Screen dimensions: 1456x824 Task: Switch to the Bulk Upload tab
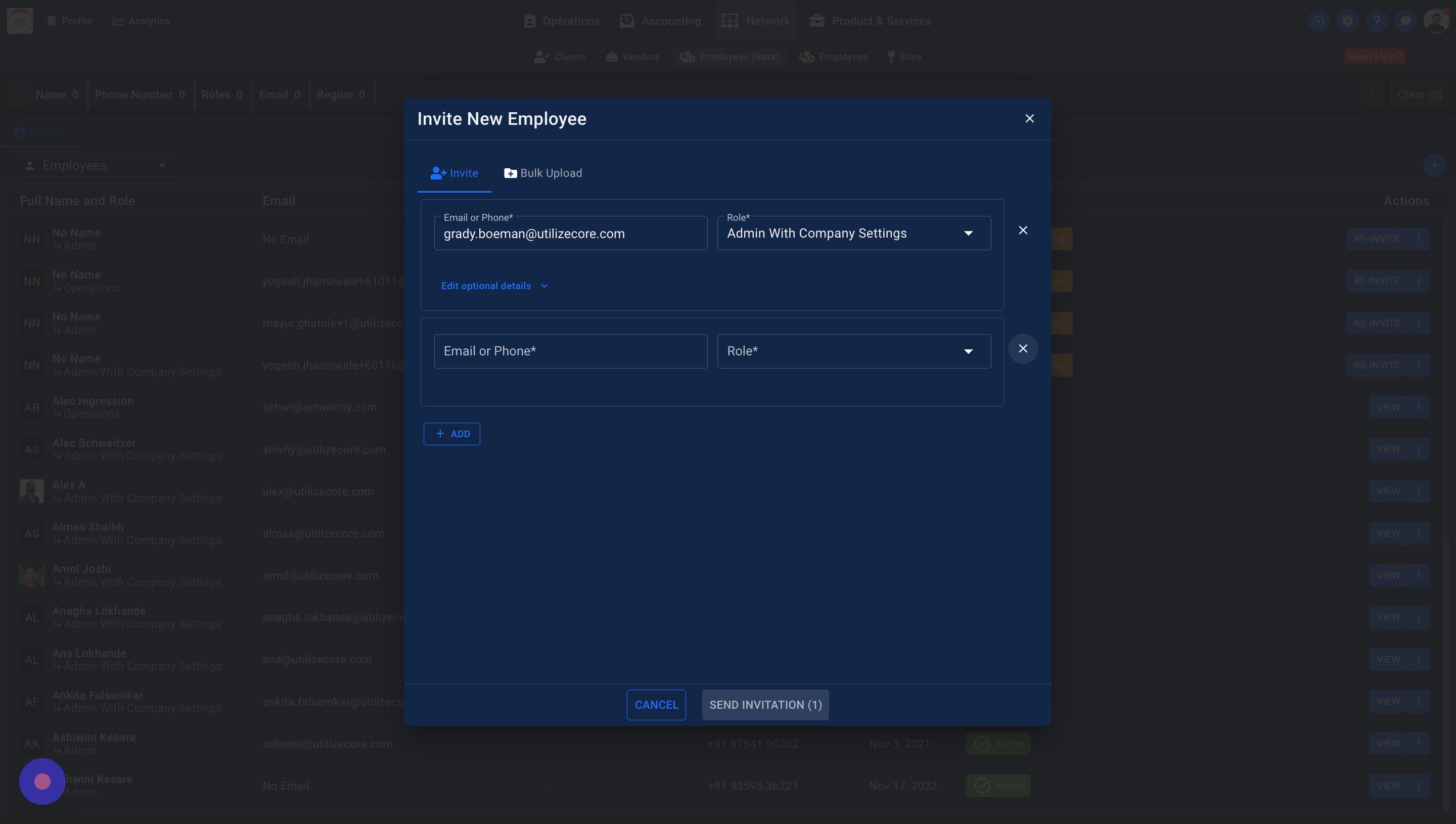pos(542,173)
